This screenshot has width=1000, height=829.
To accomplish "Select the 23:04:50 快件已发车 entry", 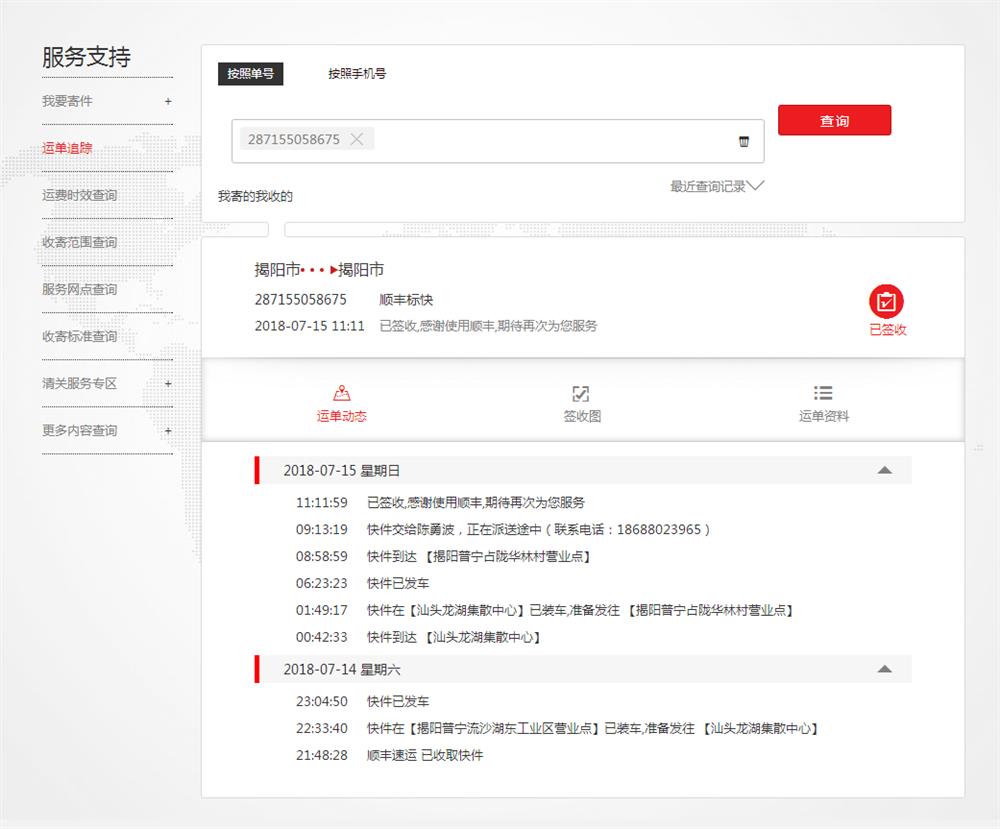I will (x=362, y=701).
